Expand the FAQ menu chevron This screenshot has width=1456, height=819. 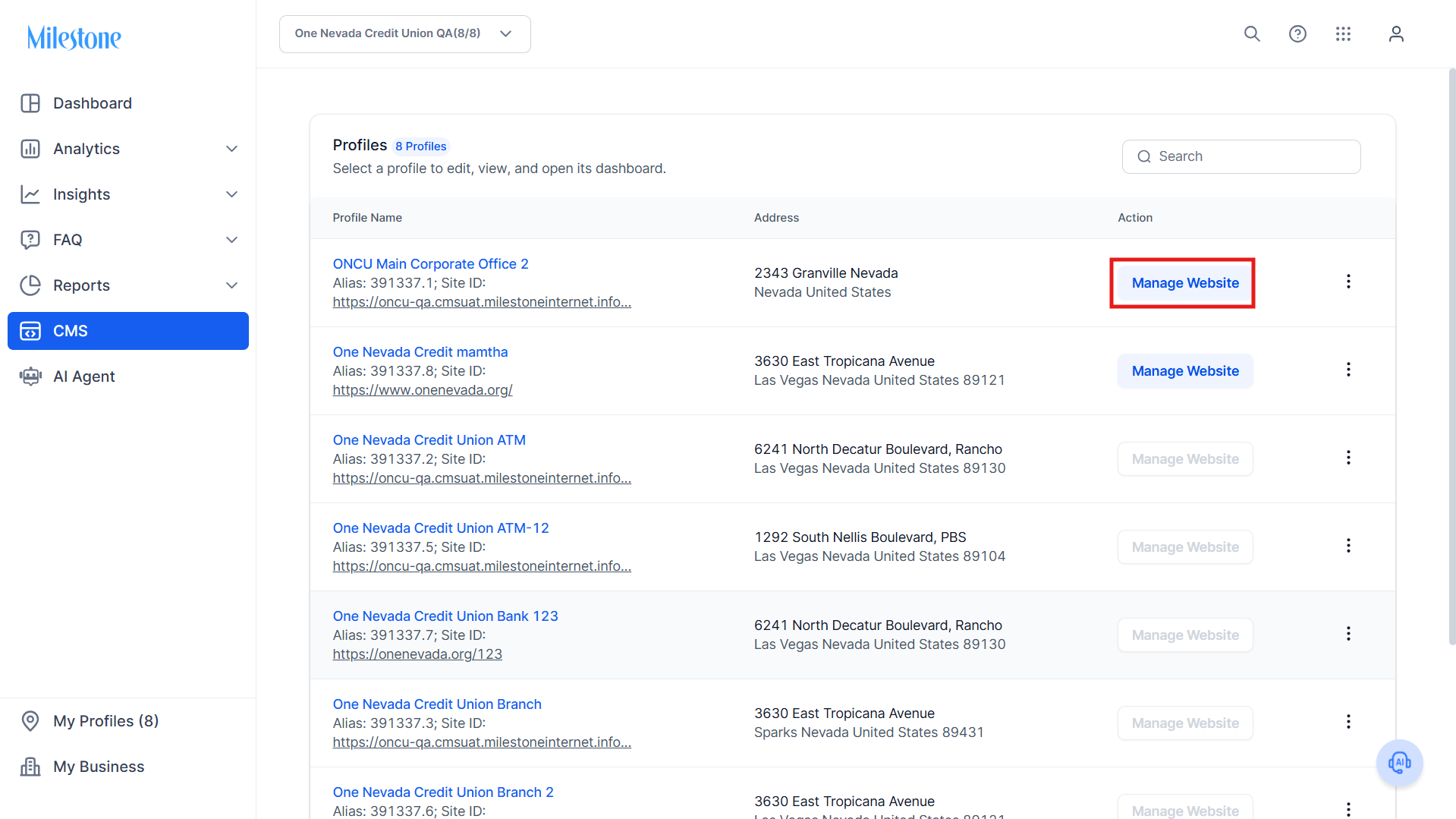click(x=232, y=240)
